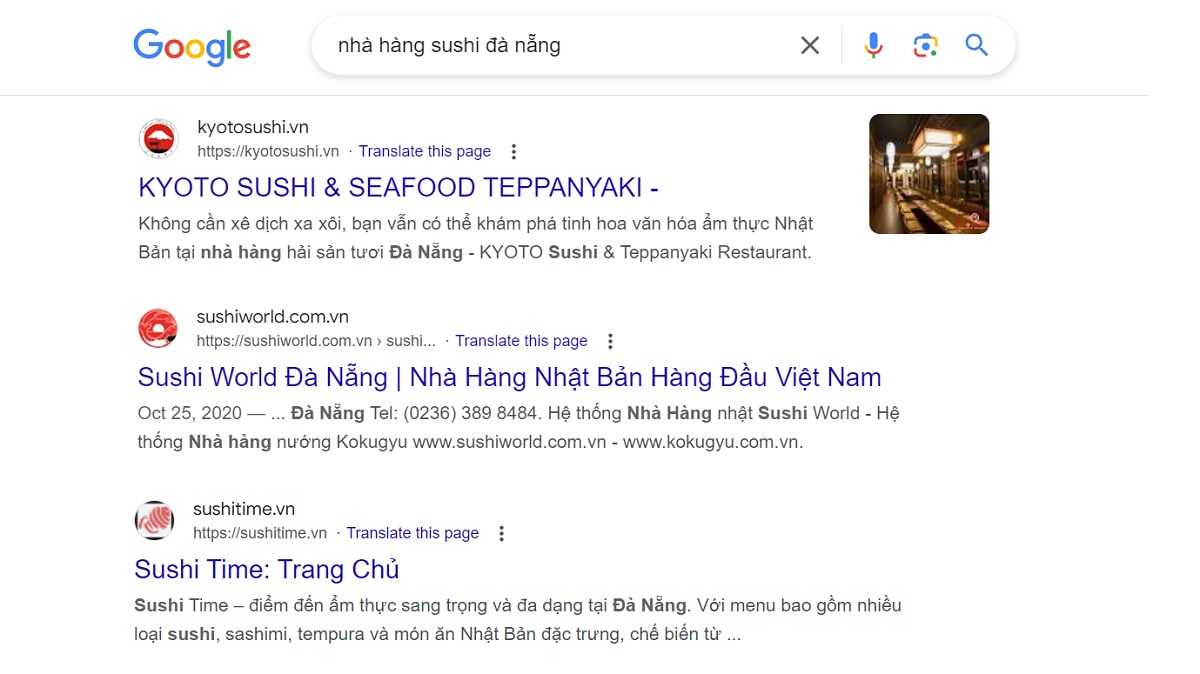1200x674 pixels.
Task: Click the kyotosushi.vn site name
Action: click(x=253, y=127)
